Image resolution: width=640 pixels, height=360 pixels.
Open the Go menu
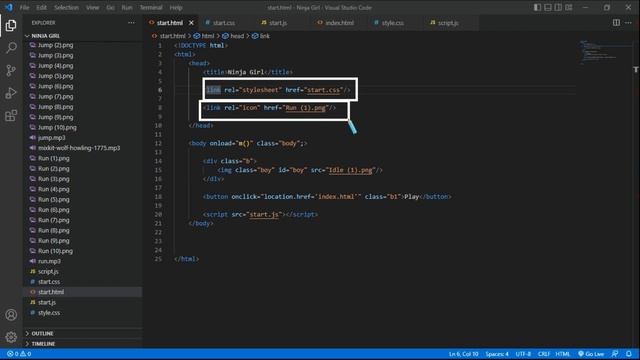pos(111,7)
